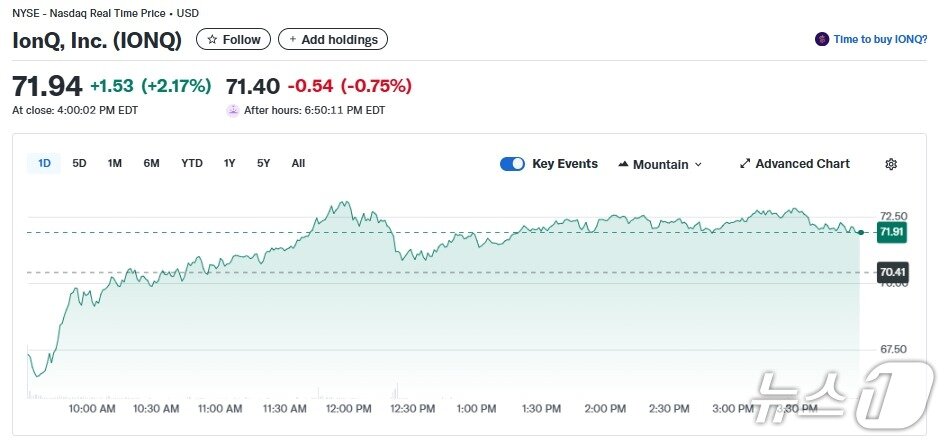Image resolution: width=948 pixels, height=443 pixels.
Task: Click the Add holdings button
Action: 333,40
